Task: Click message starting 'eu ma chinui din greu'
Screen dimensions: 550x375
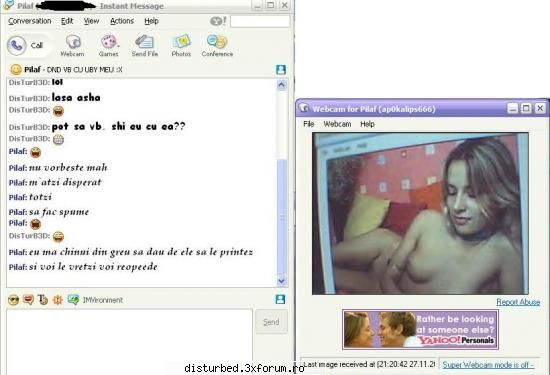Action: [141, 252]
